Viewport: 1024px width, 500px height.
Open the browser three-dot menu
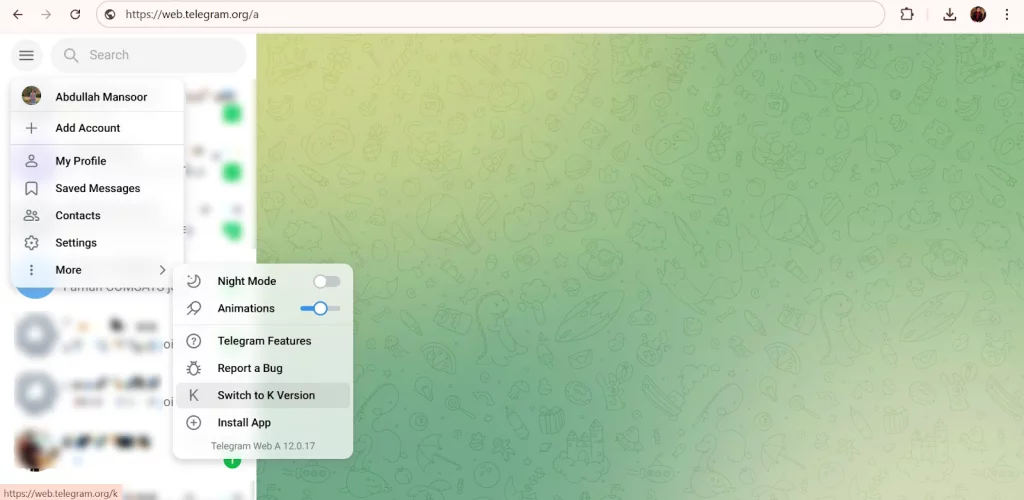pos(1006,14)
